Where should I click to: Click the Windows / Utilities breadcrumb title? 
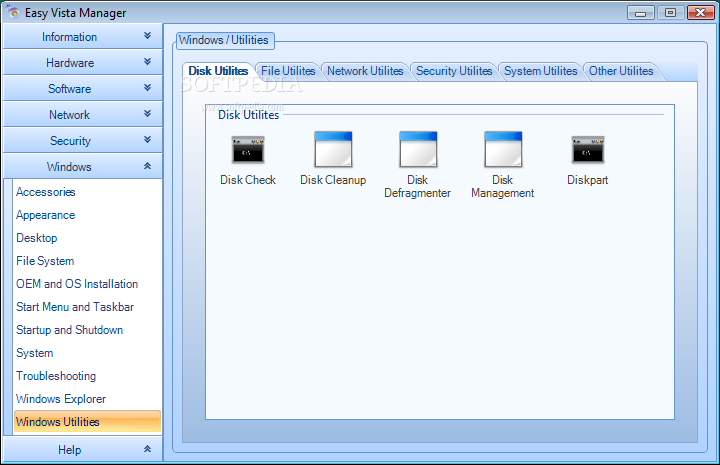(224, 40)
